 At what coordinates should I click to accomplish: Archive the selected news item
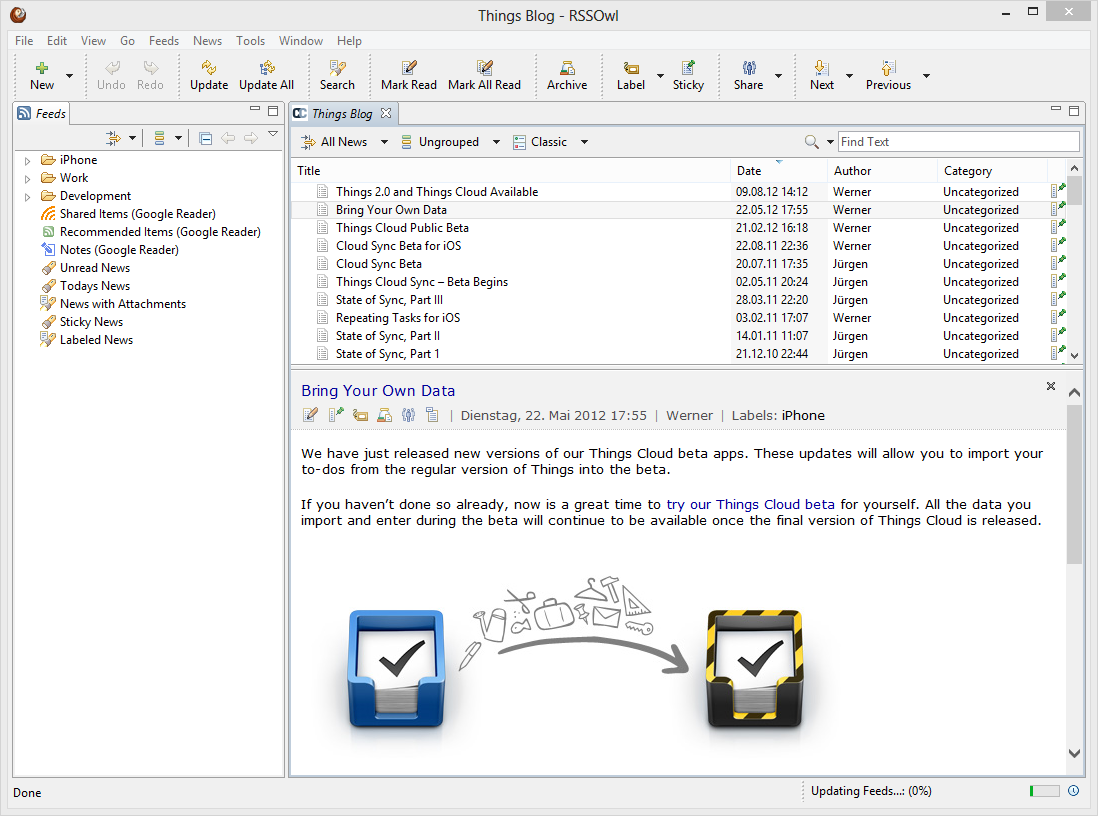click(x=567, y=75)
